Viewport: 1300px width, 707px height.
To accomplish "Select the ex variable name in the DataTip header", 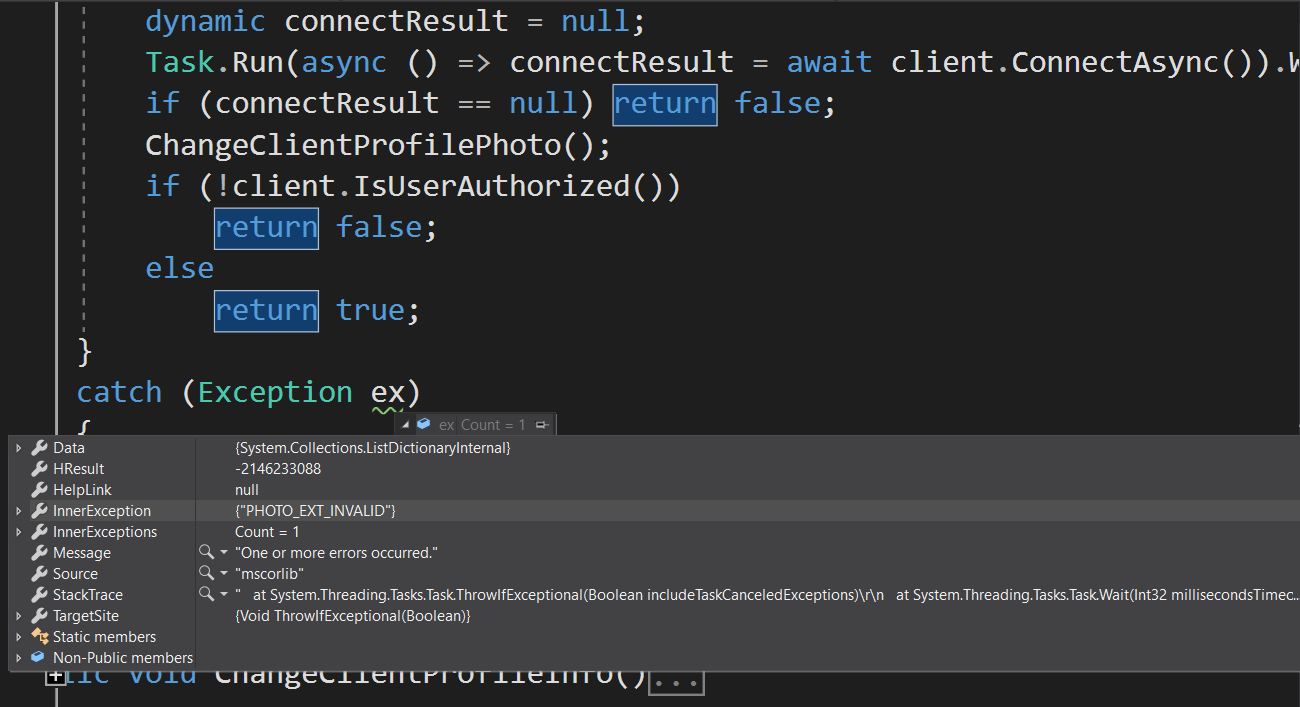I will click(446, 423).
